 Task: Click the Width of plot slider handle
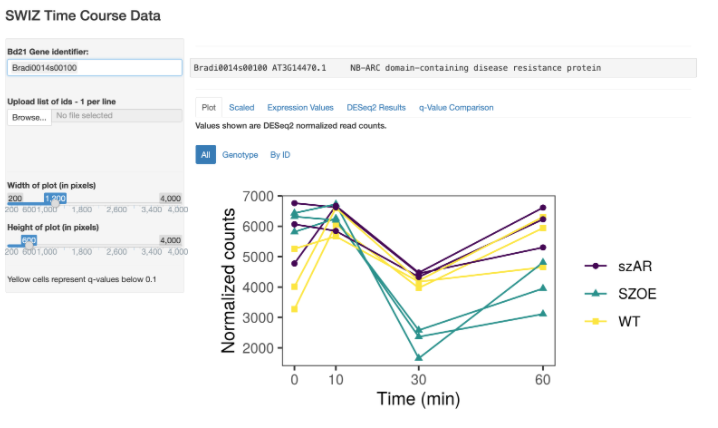coord(55,203)
